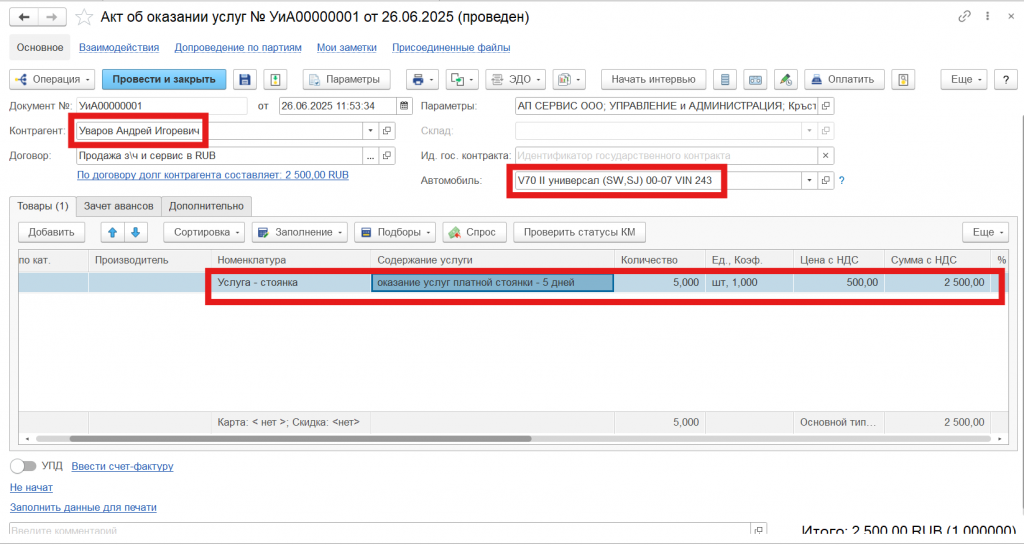
Task: Open the ЭДО dropdown menu
Action: click(522, 80)
